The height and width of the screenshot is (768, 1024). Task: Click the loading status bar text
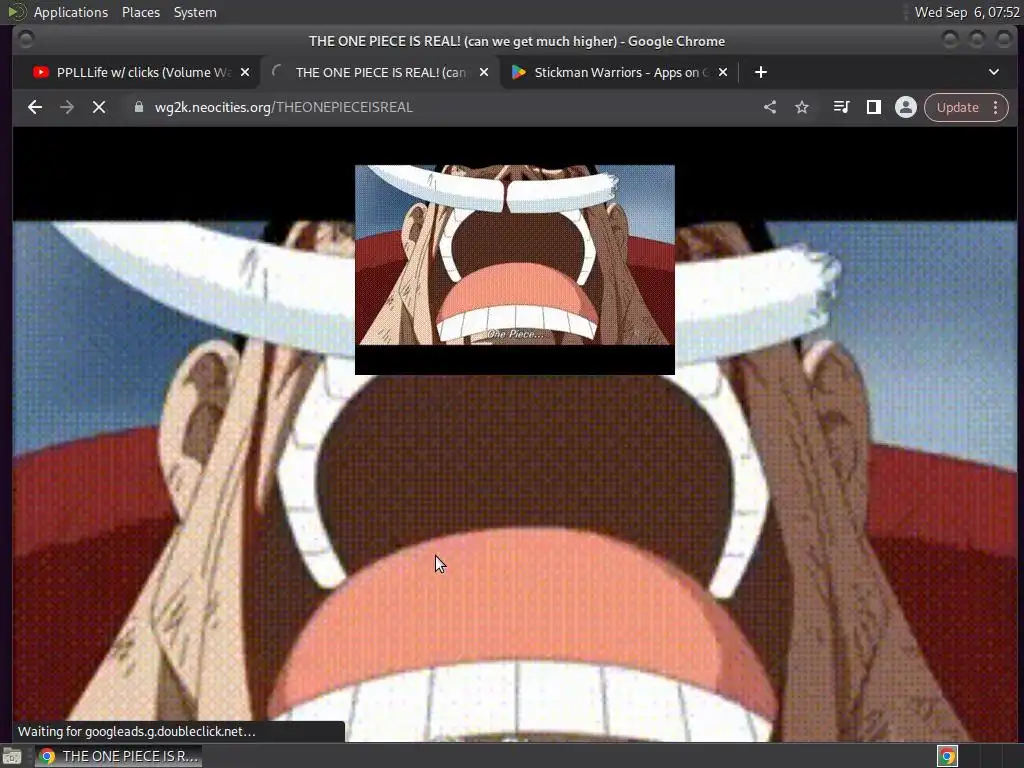pos(137,731)
